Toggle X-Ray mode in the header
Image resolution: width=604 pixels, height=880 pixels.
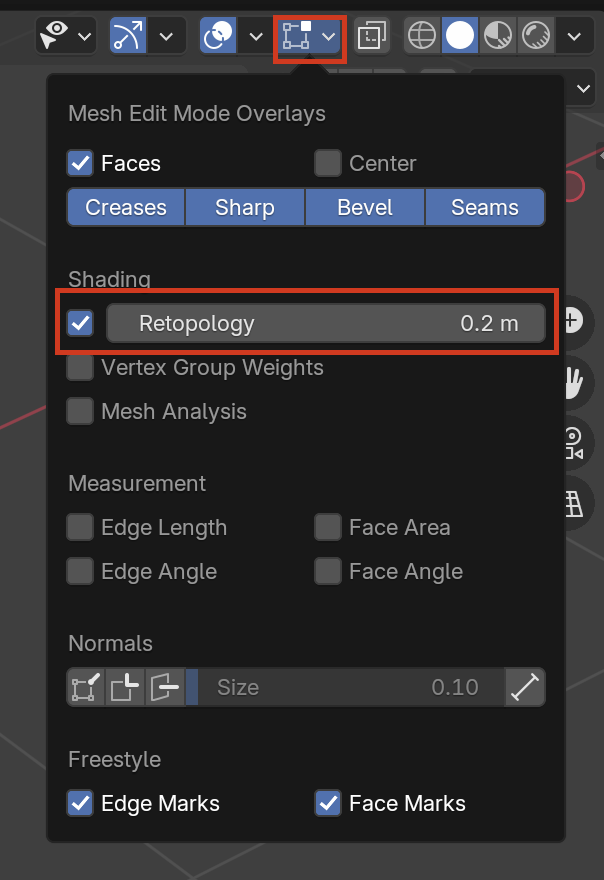coord(372,34)
